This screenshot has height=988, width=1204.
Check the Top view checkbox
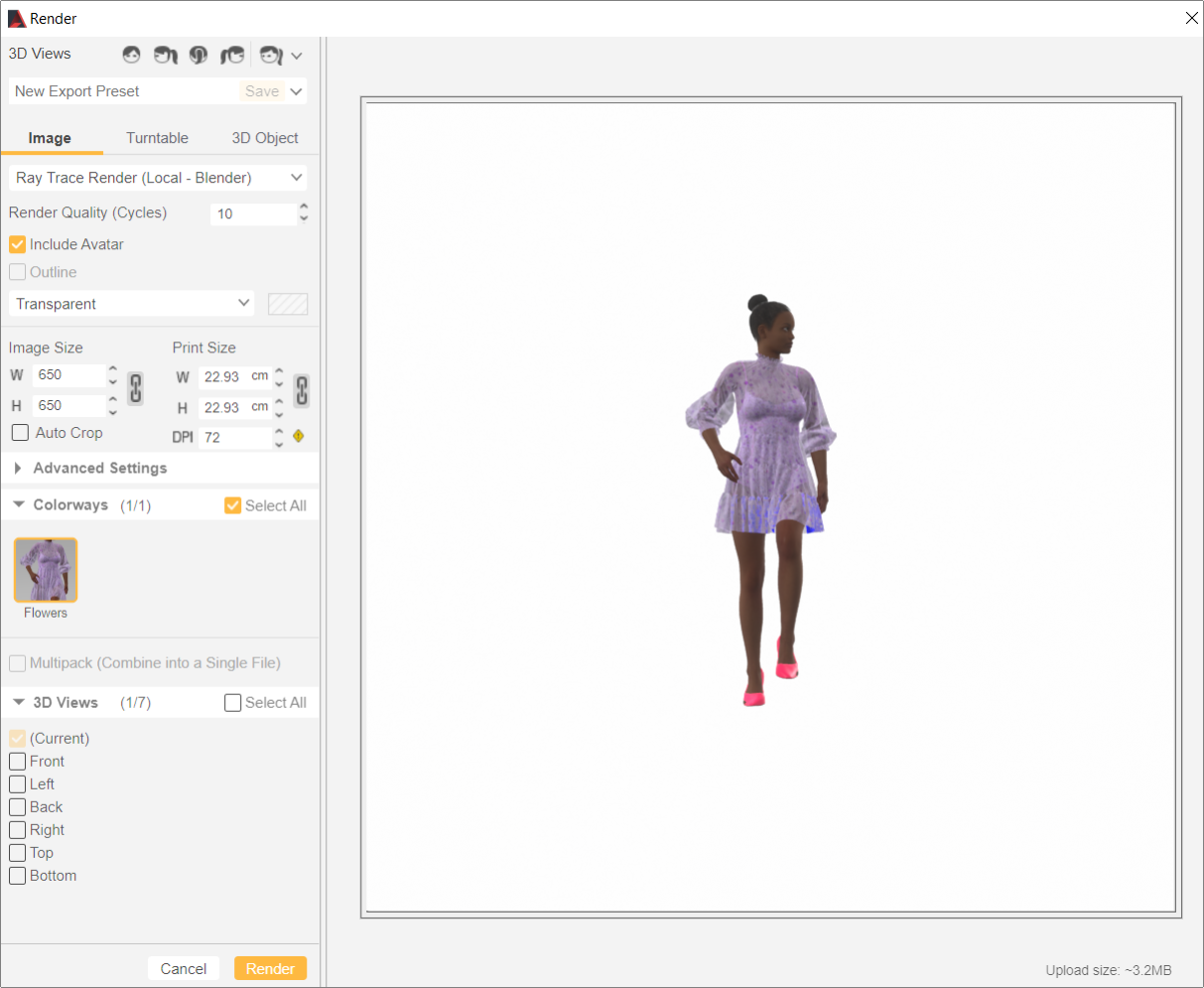17,853
